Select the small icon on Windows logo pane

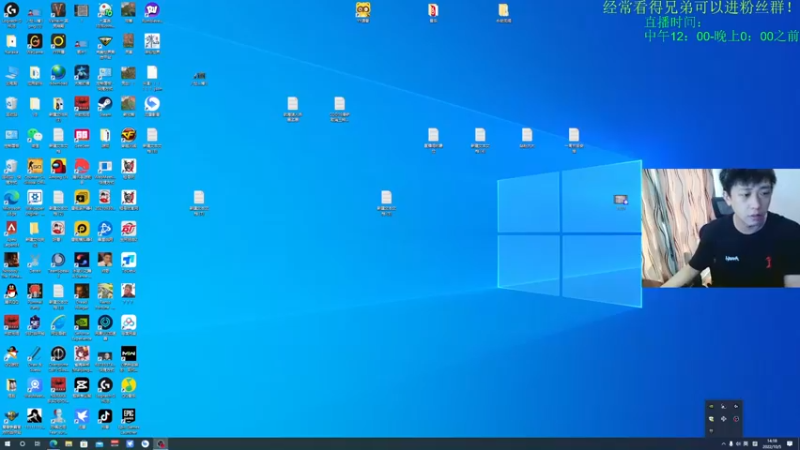(x=620, y=199)
